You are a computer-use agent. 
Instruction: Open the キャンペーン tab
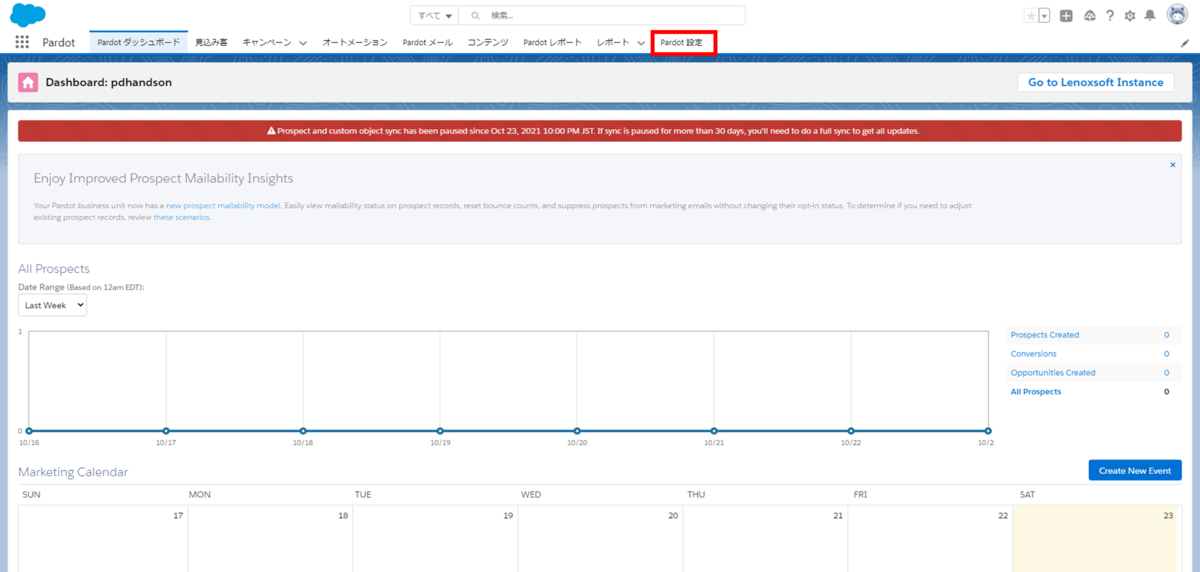coord(267,42)
